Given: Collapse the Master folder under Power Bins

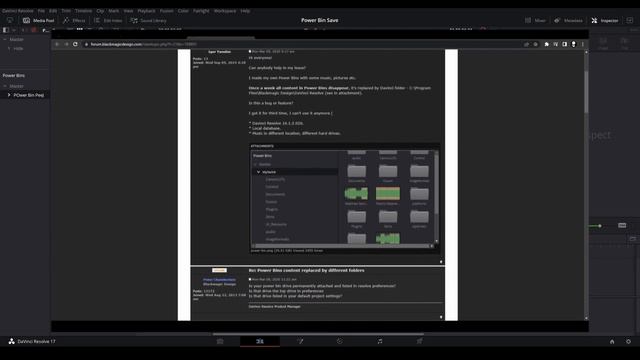Looking at the screenshot, I should click(5, 86).
